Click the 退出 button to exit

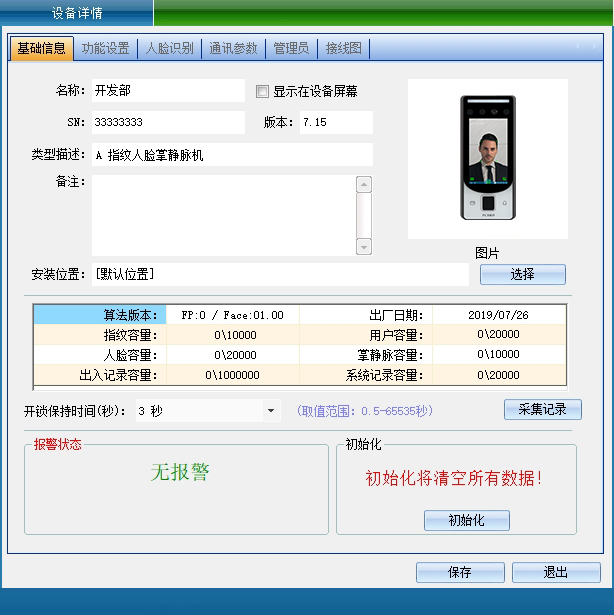[x=556, y=573]
